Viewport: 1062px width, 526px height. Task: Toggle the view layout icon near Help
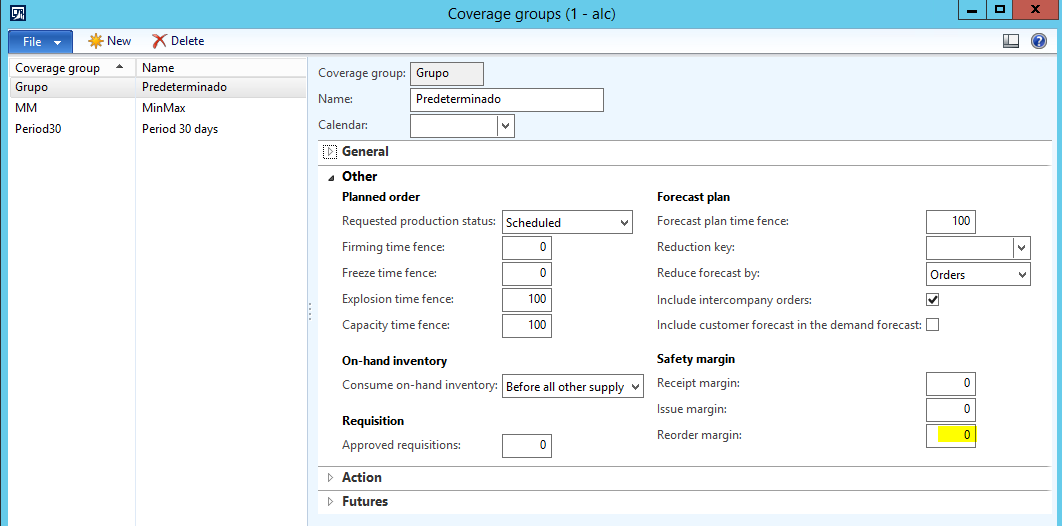pyautogui.click(x=1011, y=41)
